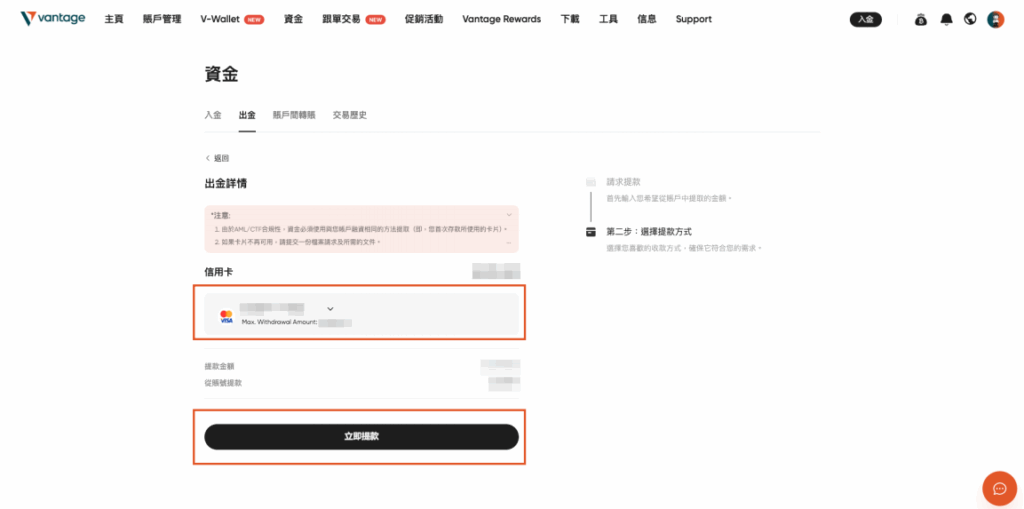This screenshot has width=1024, height=509.
Task: Open the orange live chat bubble
Action: tap(999, 488)
